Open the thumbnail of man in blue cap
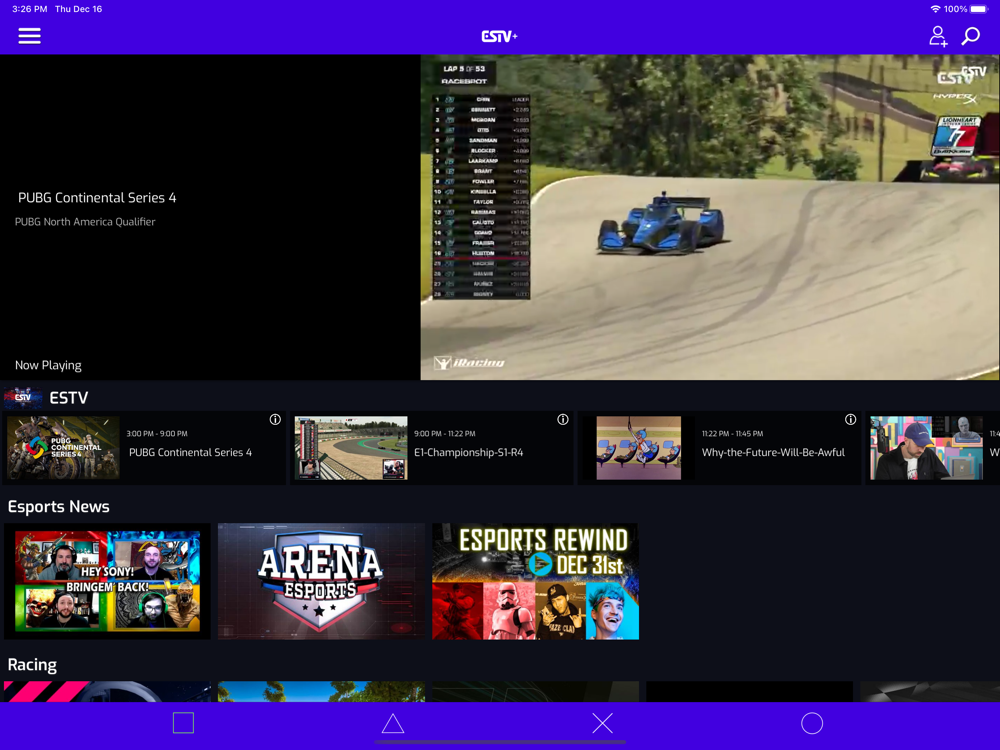This screenshot has height=750, width=1000. [926, 448]
